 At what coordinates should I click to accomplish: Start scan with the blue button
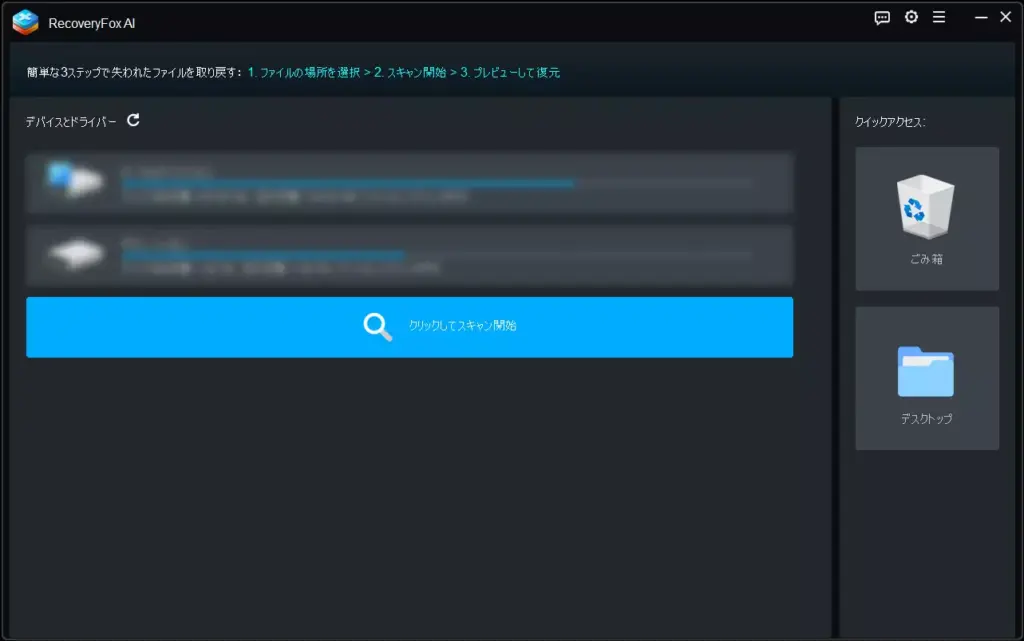[x=409, y=327]
